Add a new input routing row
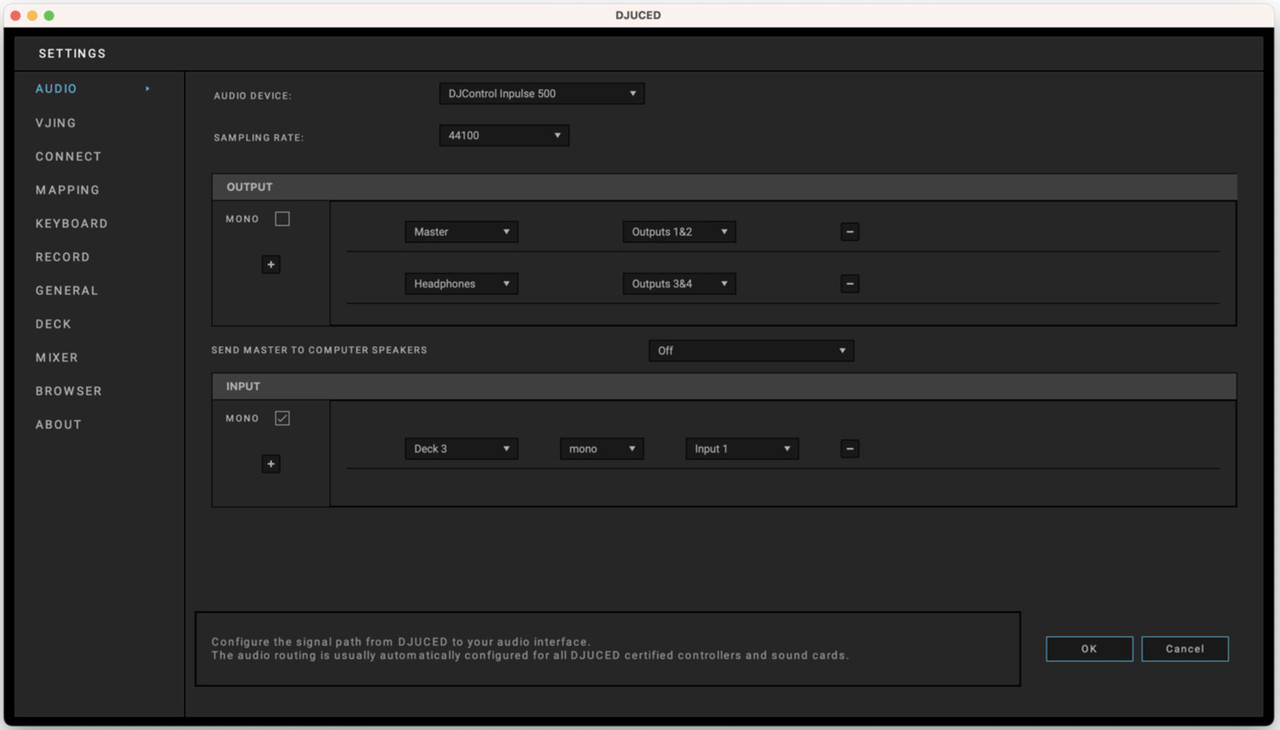Viewport: 1280px width, 730px height. coord(271,464)
